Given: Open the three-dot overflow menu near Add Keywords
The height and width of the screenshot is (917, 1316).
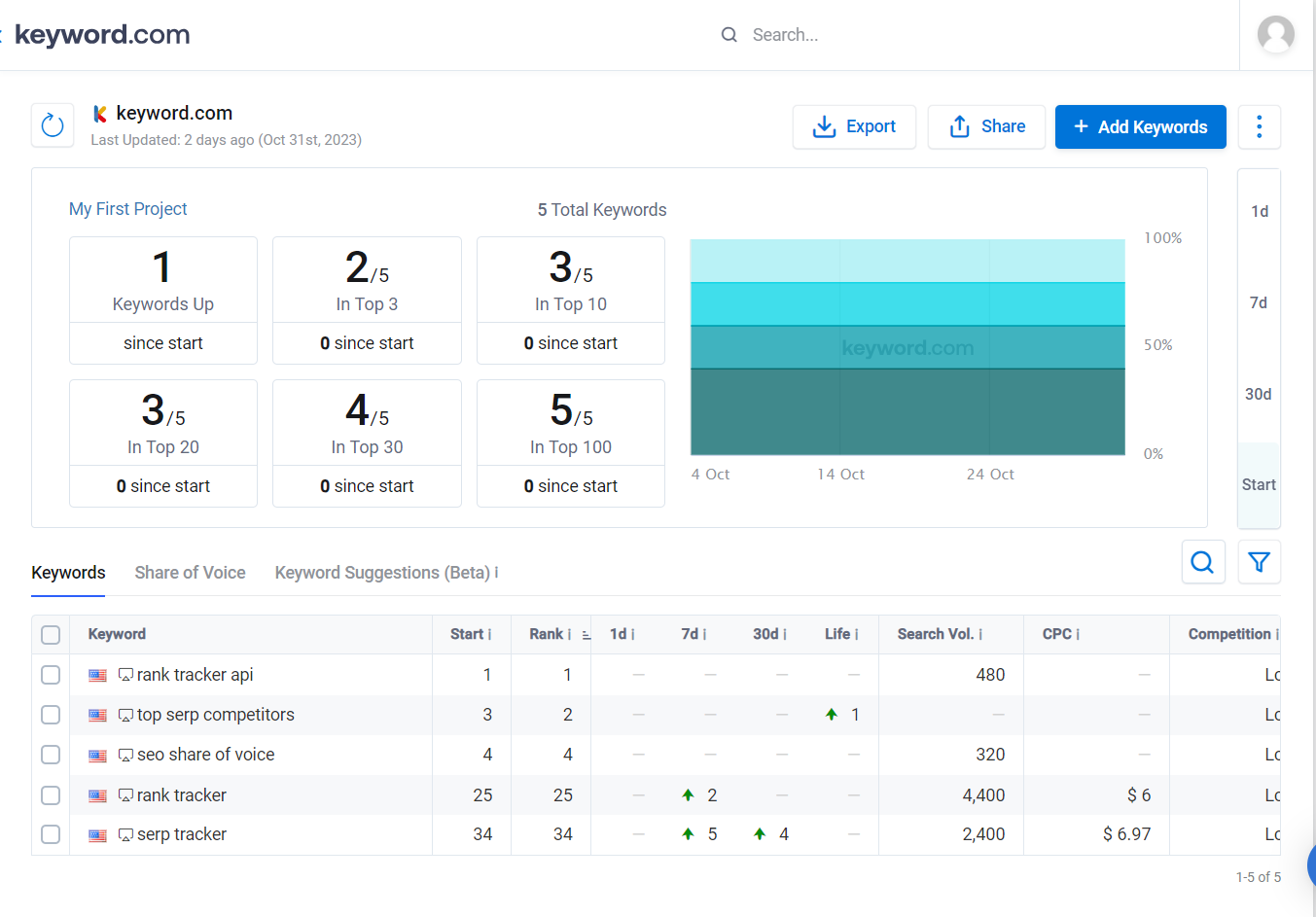Looking at the screenshot, I should tap(1259, 126).
